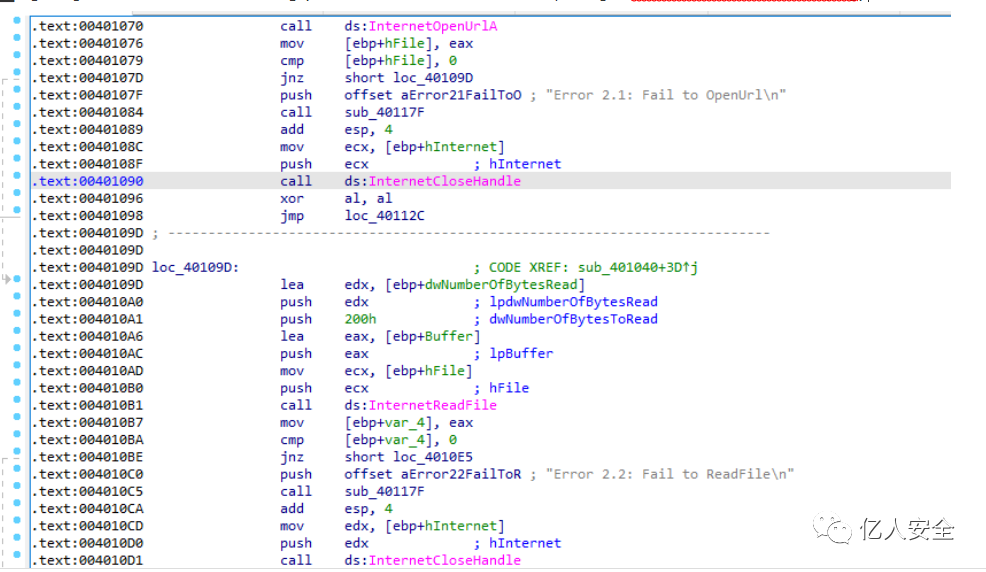The image size is (986, 572).
Task: Select the 200h operand value
Action: coord(360,319)
